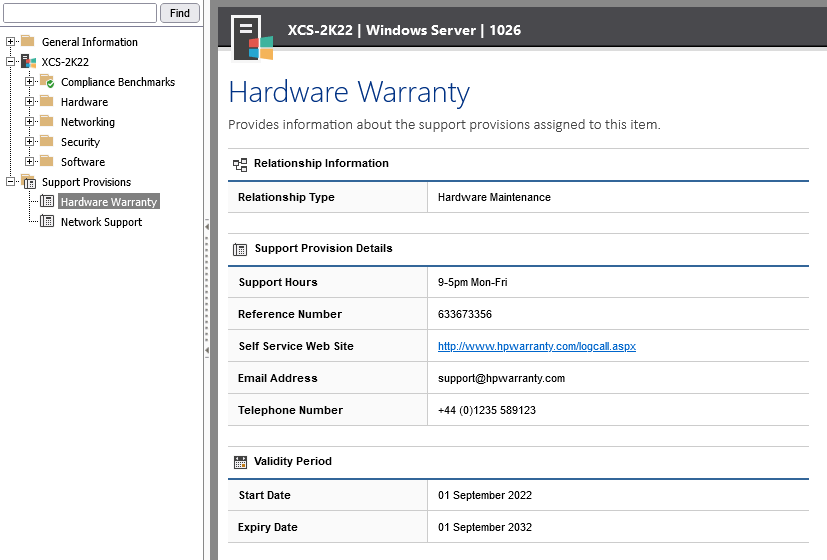The width and height of the screenshot is (827, 560).
Task: Click reference number 633673356
Action: [465, 314]
